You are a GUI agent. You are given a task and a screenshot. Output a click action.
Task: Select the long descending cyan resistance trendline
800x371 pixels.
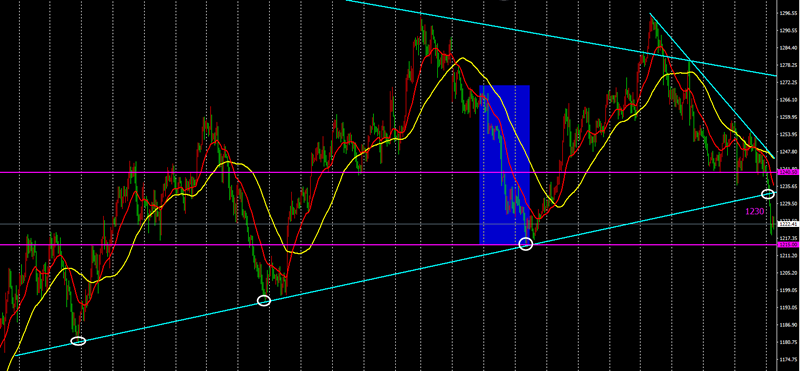coord(561,39)
